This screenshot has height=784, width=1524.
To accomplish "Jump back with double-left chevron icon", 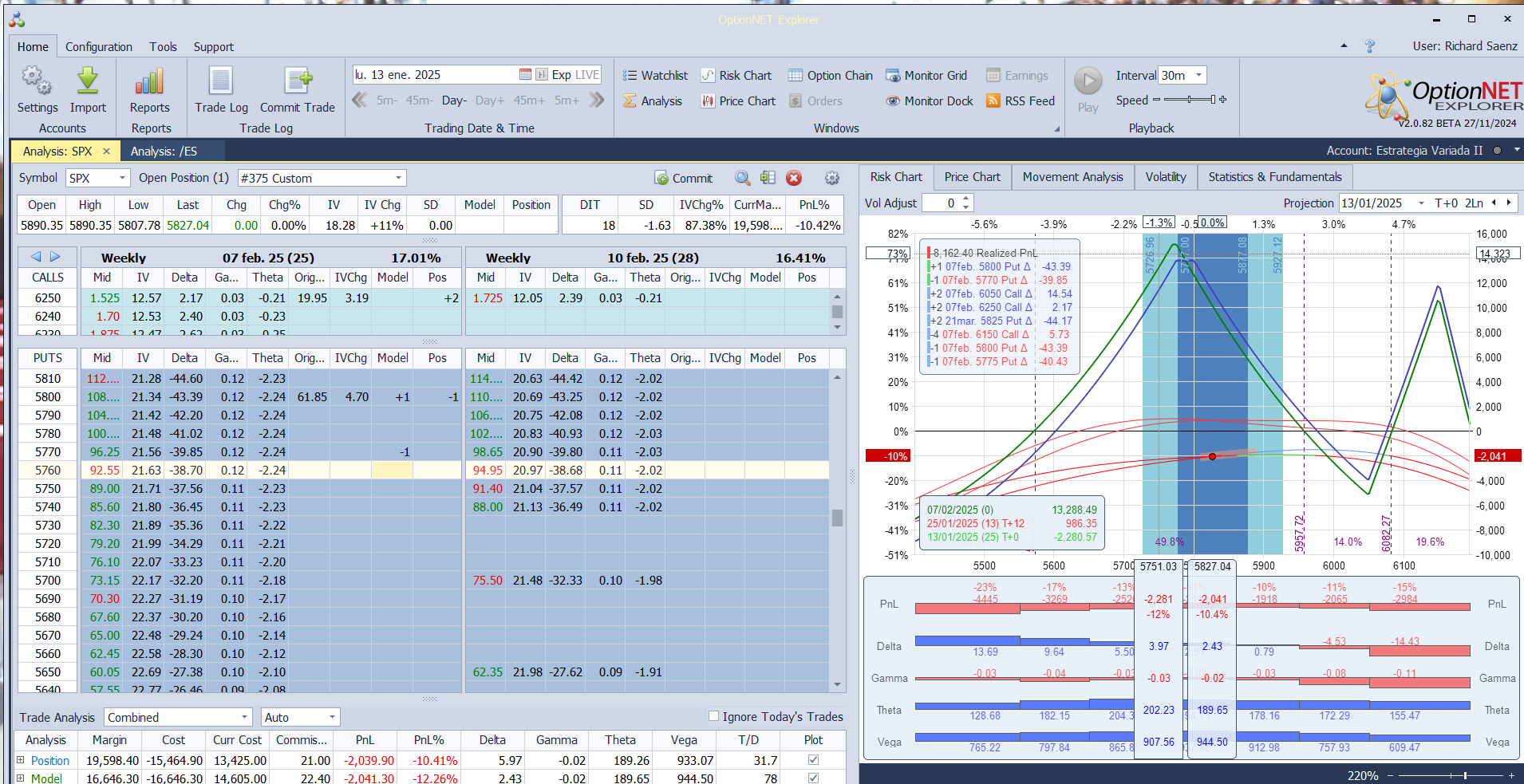I will [360, 100].
